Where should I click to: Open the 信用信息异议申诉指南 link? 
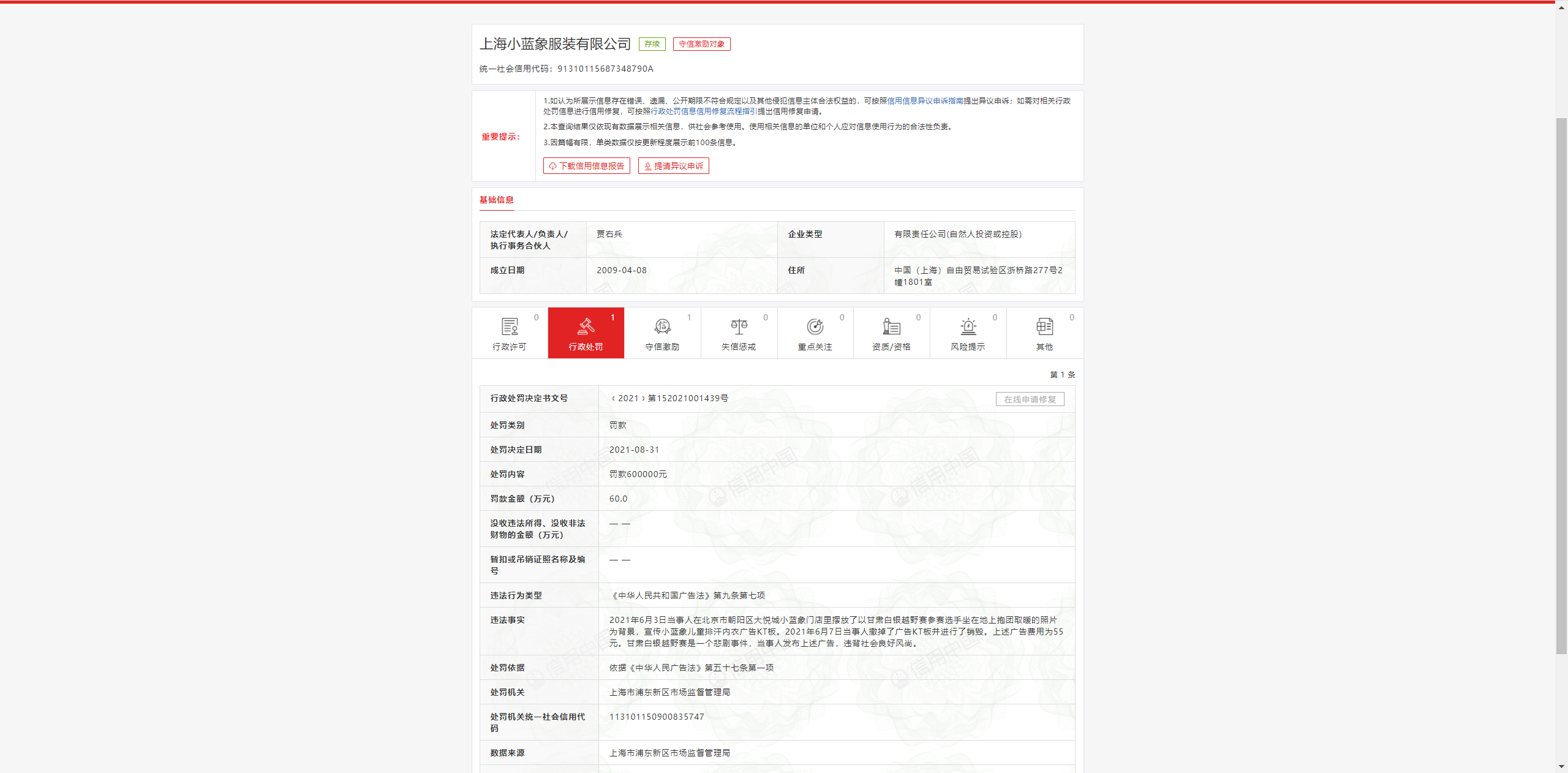925,101
